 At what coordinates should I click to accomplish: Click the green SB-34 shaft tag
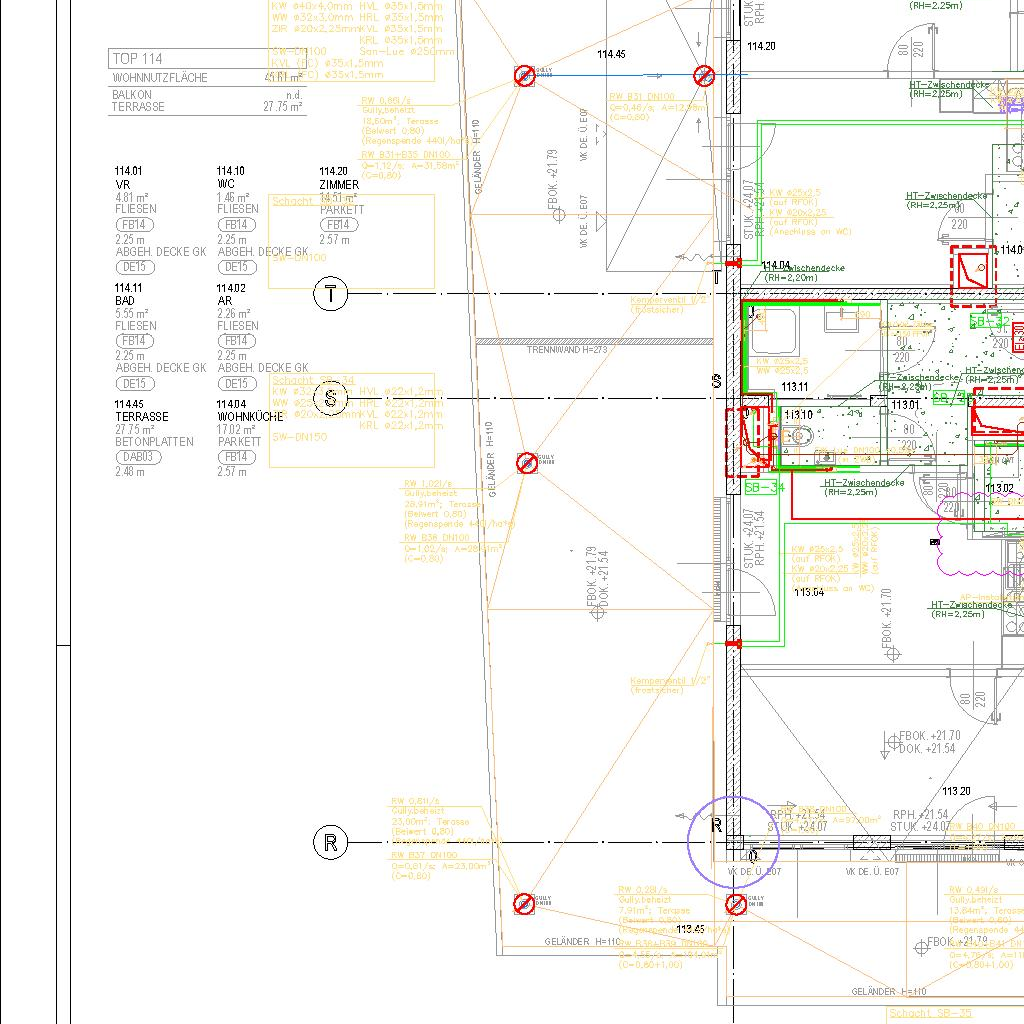(x=764, y=487)
